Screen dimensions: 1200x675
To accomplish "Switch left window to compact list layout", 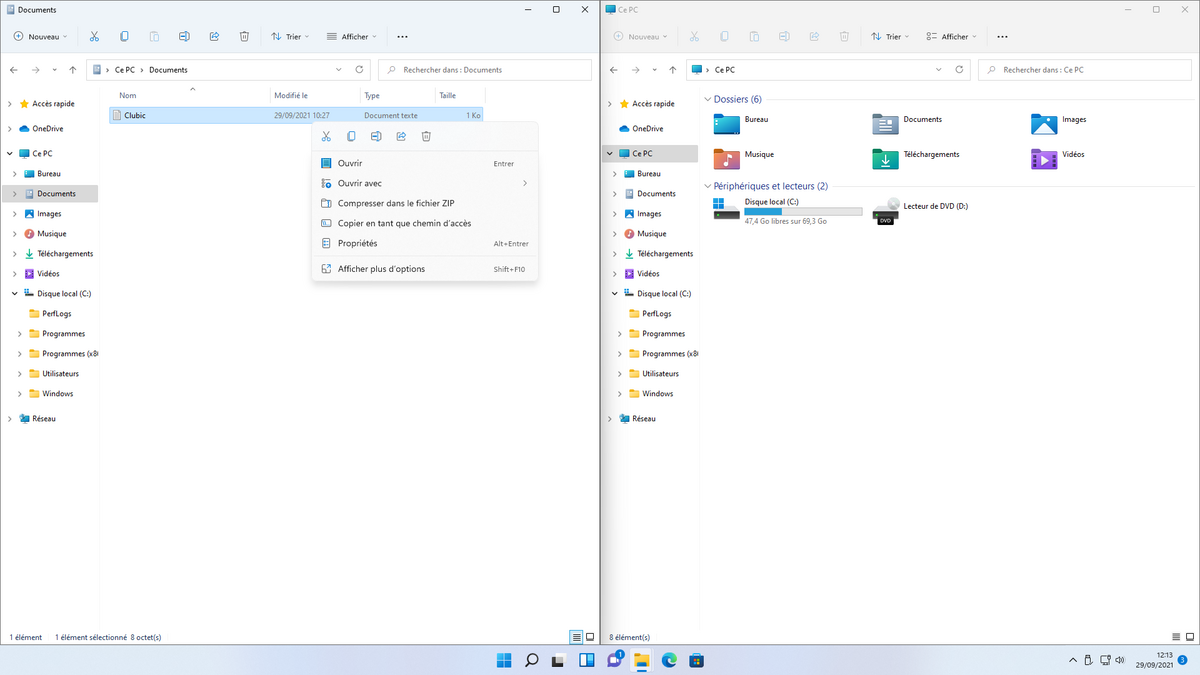I will click(x=577, y=637).
